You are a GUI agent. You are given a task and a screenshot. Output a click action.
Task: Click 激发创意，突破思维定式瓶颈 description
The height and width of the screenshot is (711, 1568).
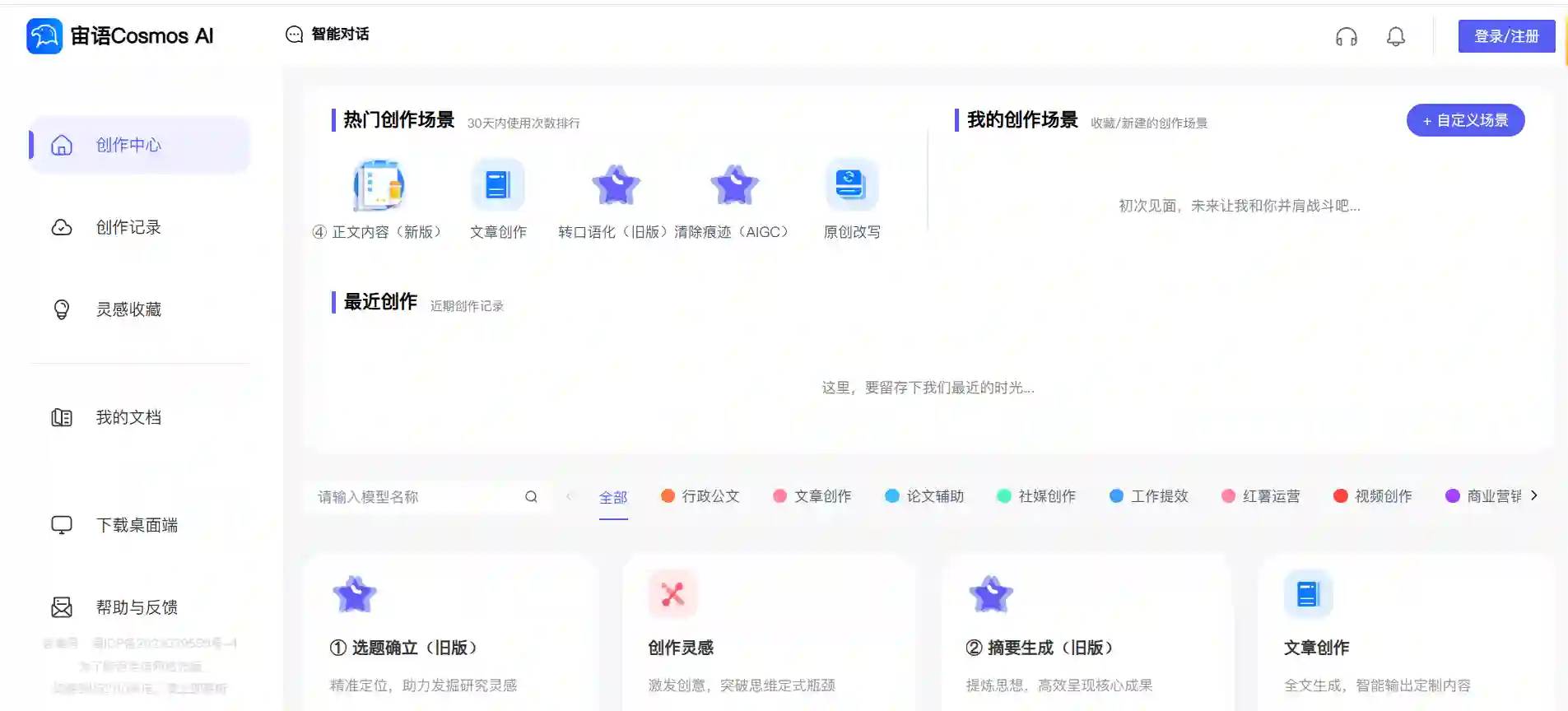pos(742,685)
